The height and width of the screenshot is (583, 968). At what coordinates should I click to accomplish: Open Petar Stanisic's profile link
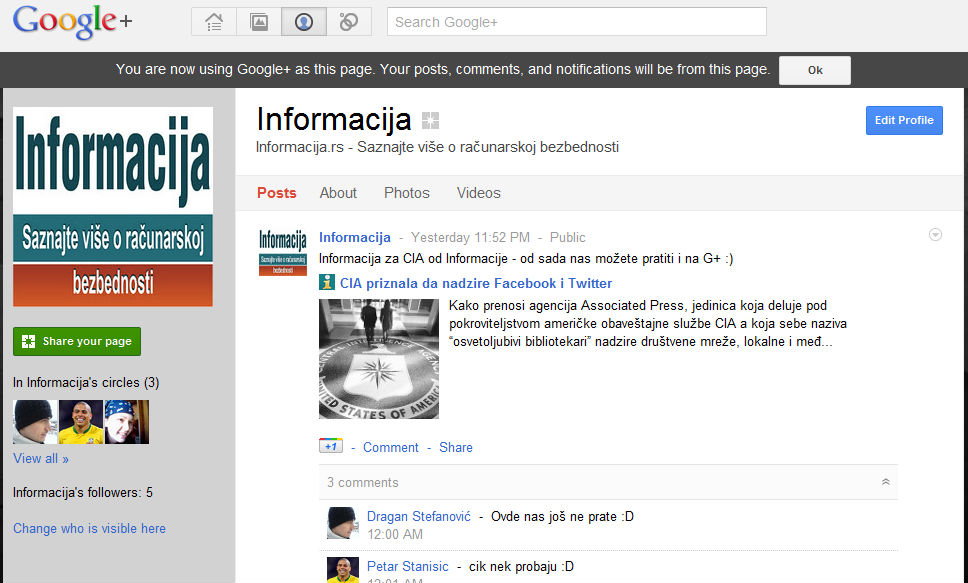pos(407,566)
